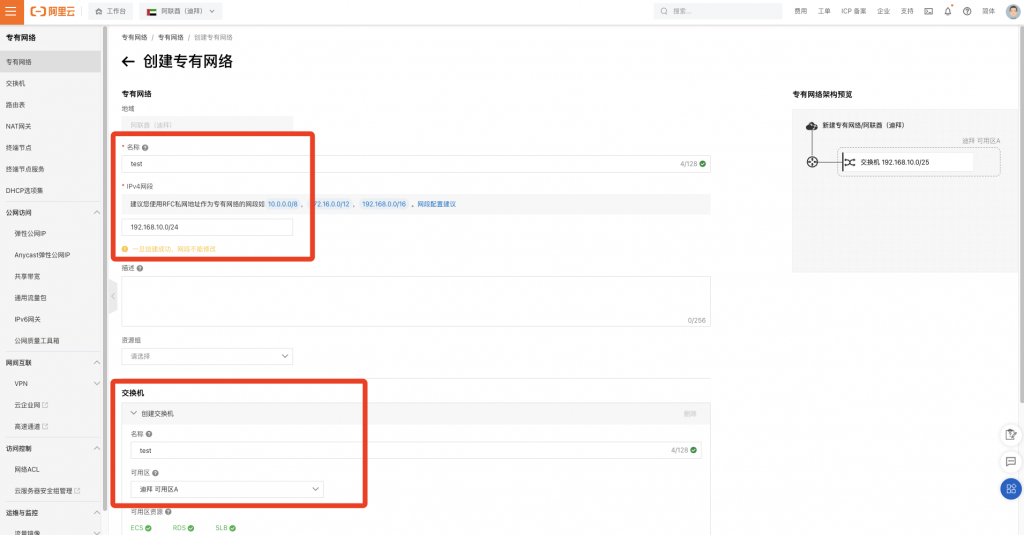Click the 网段配置建议 link
This screenshot has height=535, width=1024.
point(436,204)
